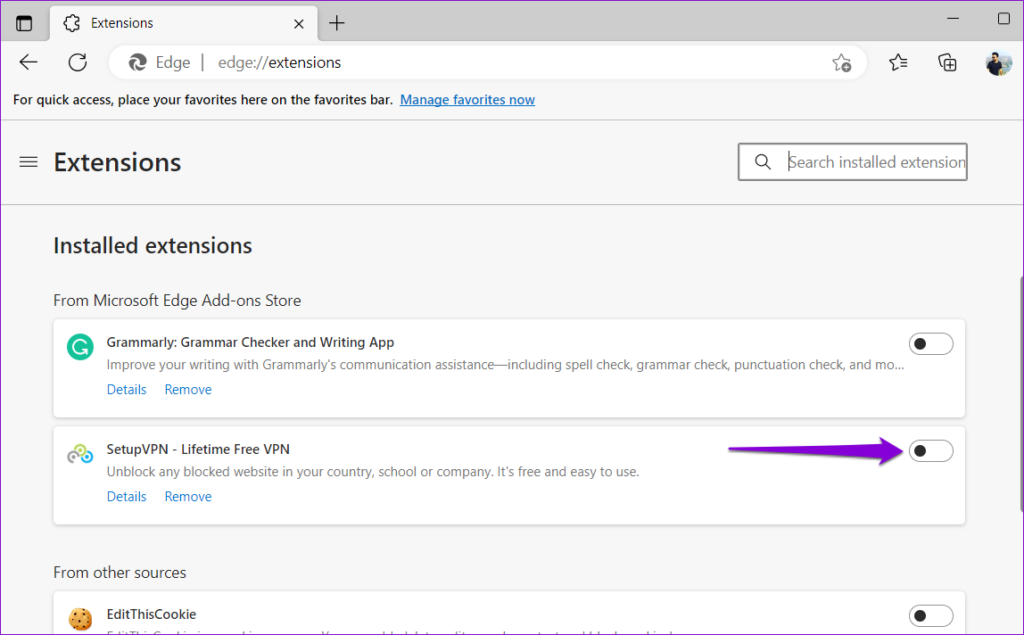Expand the Extensions hamburger menu
The image size is (1024, 635).
point(29,162)
